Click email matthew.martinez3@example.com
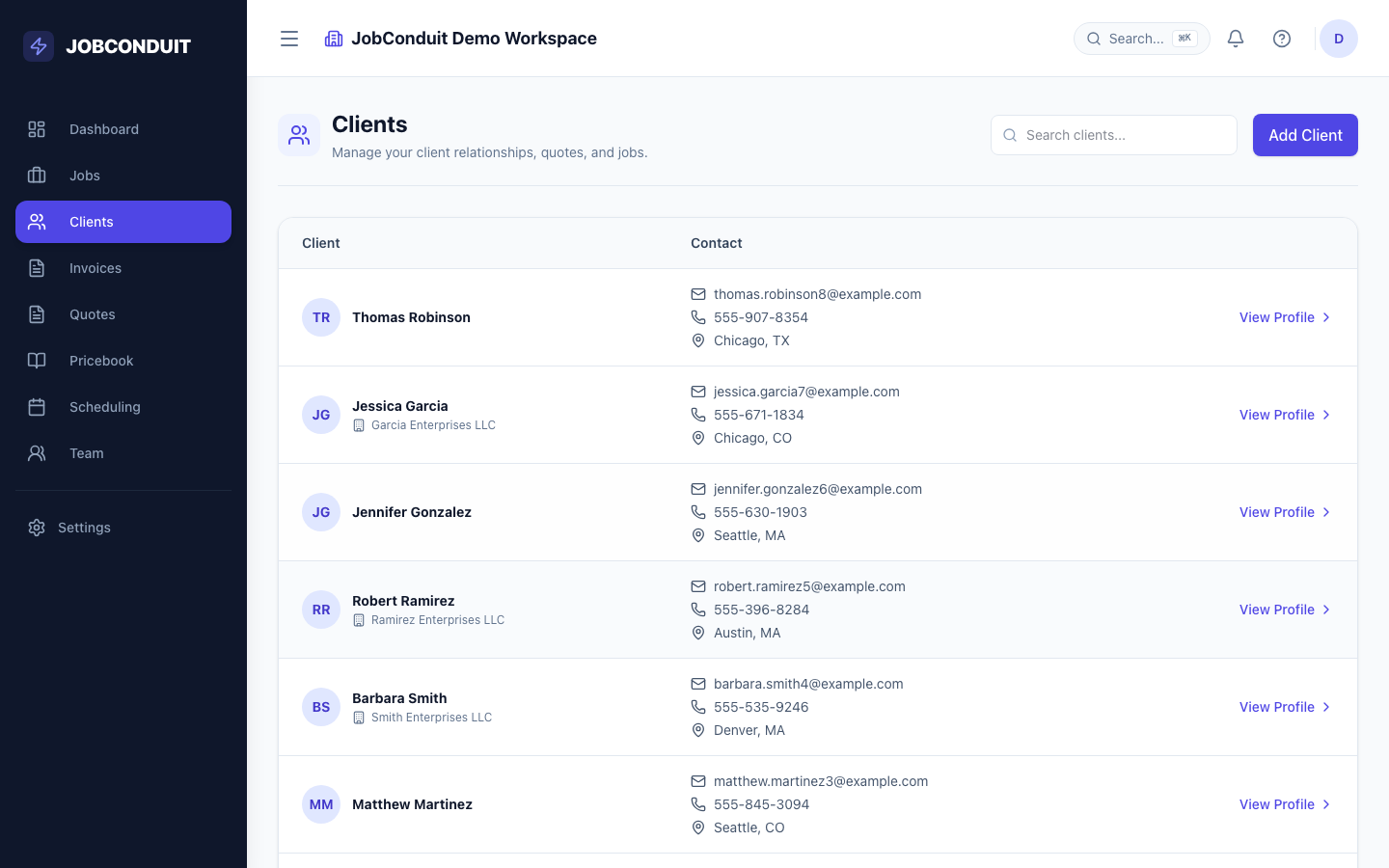 (821, 781)
